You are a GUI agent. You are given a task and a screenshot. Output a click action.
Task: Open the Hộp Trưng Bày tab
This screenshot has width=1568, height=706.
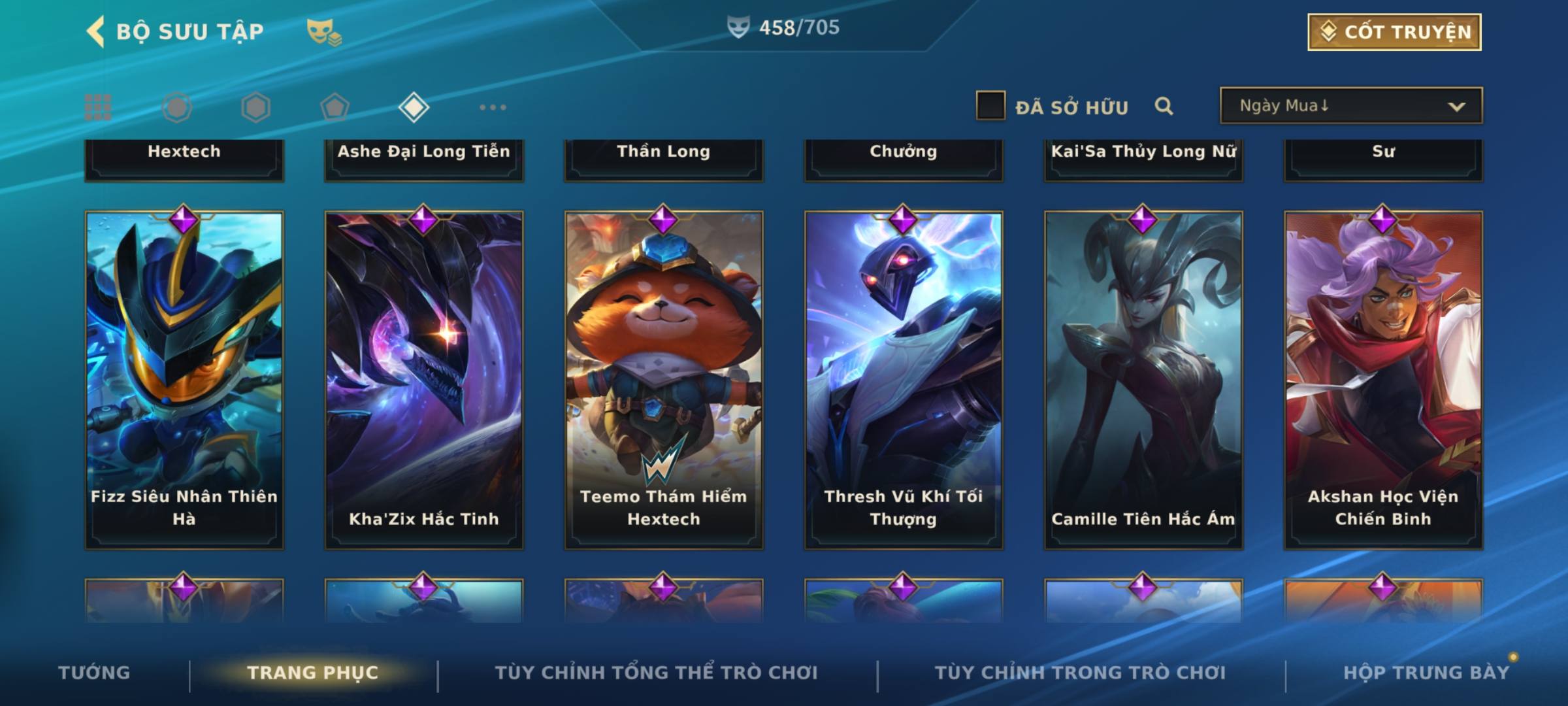coord(1426,673)
